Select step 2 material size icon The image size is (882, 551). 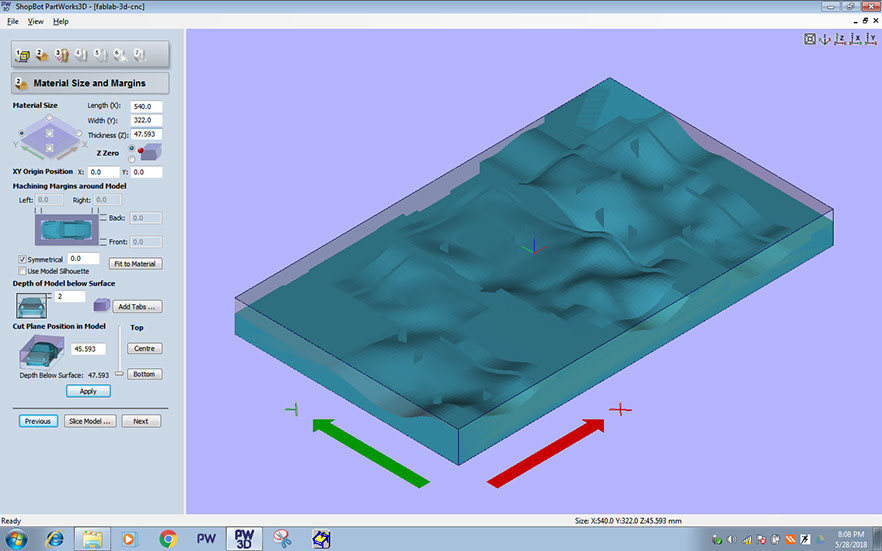pyautogui.click(x=42, y=55)
